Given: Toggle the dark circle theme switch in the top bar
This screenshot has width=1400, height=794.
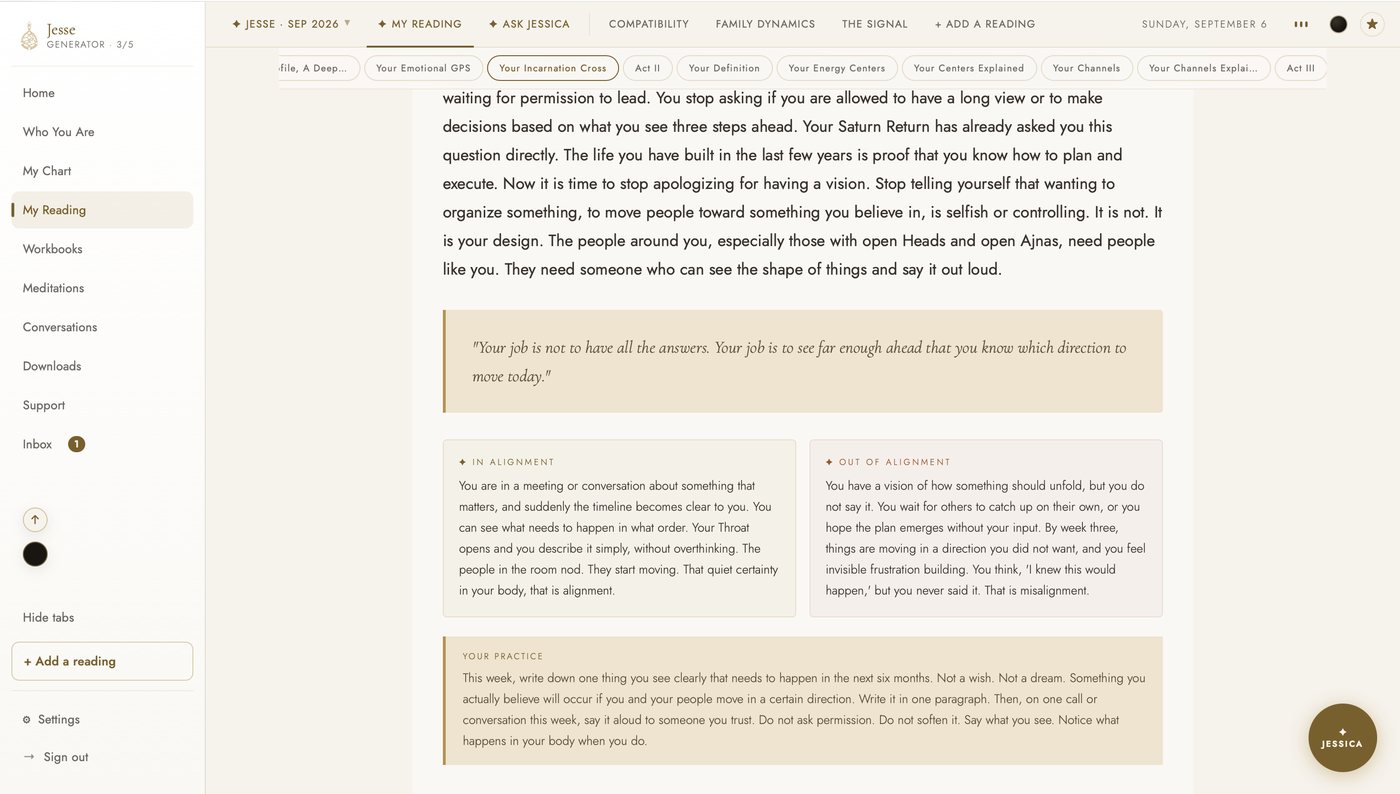Looking at the screenshot, I should [x=1338, y=24].
